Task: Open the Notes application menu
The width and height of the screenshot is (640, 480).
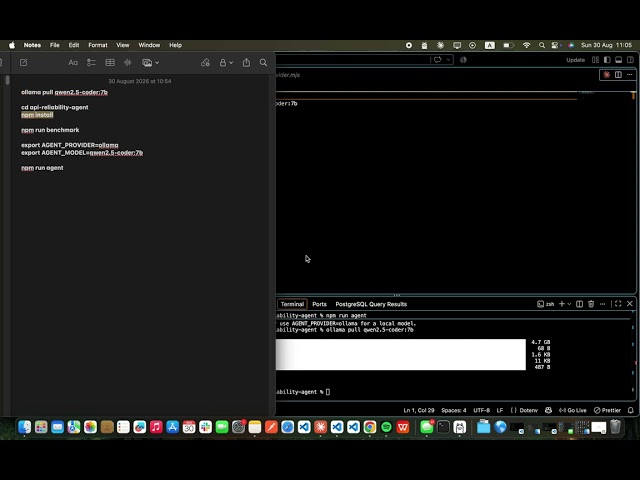Action: tap(32, 45)
